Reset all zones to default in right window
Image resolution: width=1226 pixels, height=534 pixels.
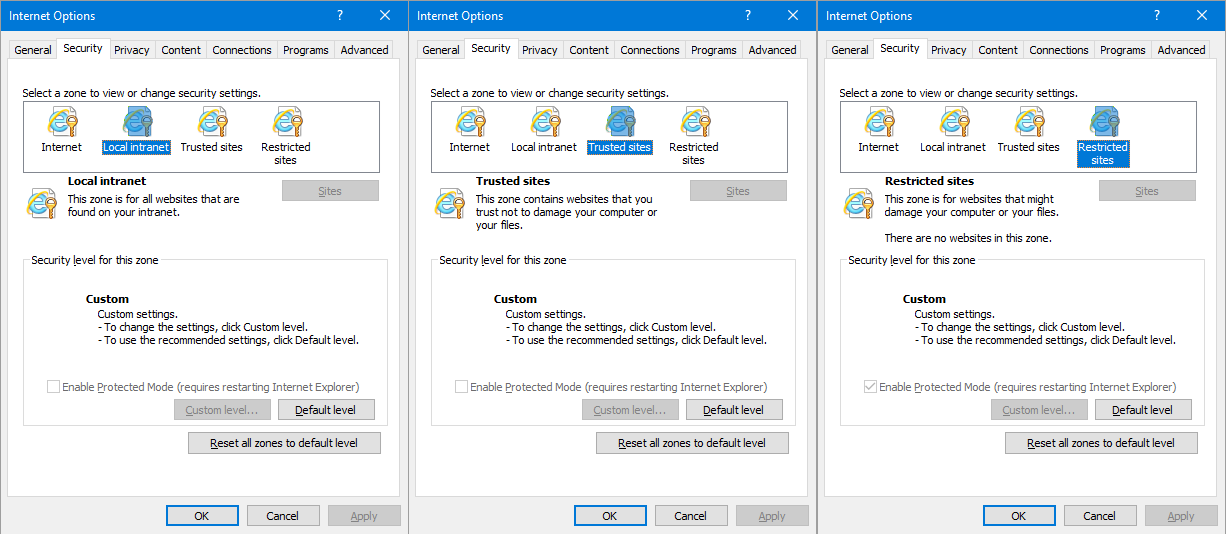click(1101, 443)
